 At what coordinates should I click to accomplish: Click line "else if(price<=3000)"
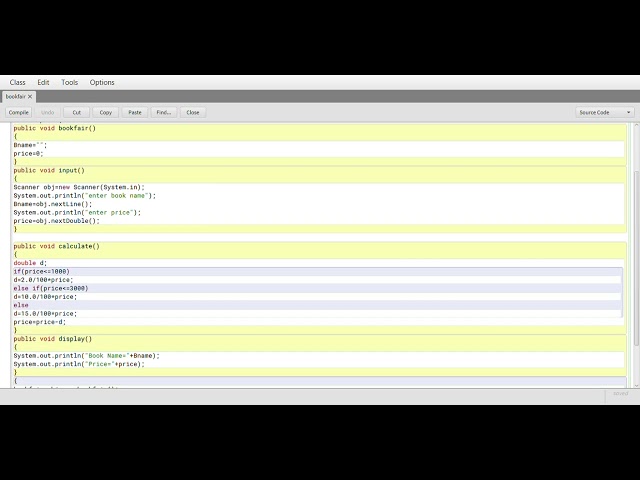coord(51,289)
